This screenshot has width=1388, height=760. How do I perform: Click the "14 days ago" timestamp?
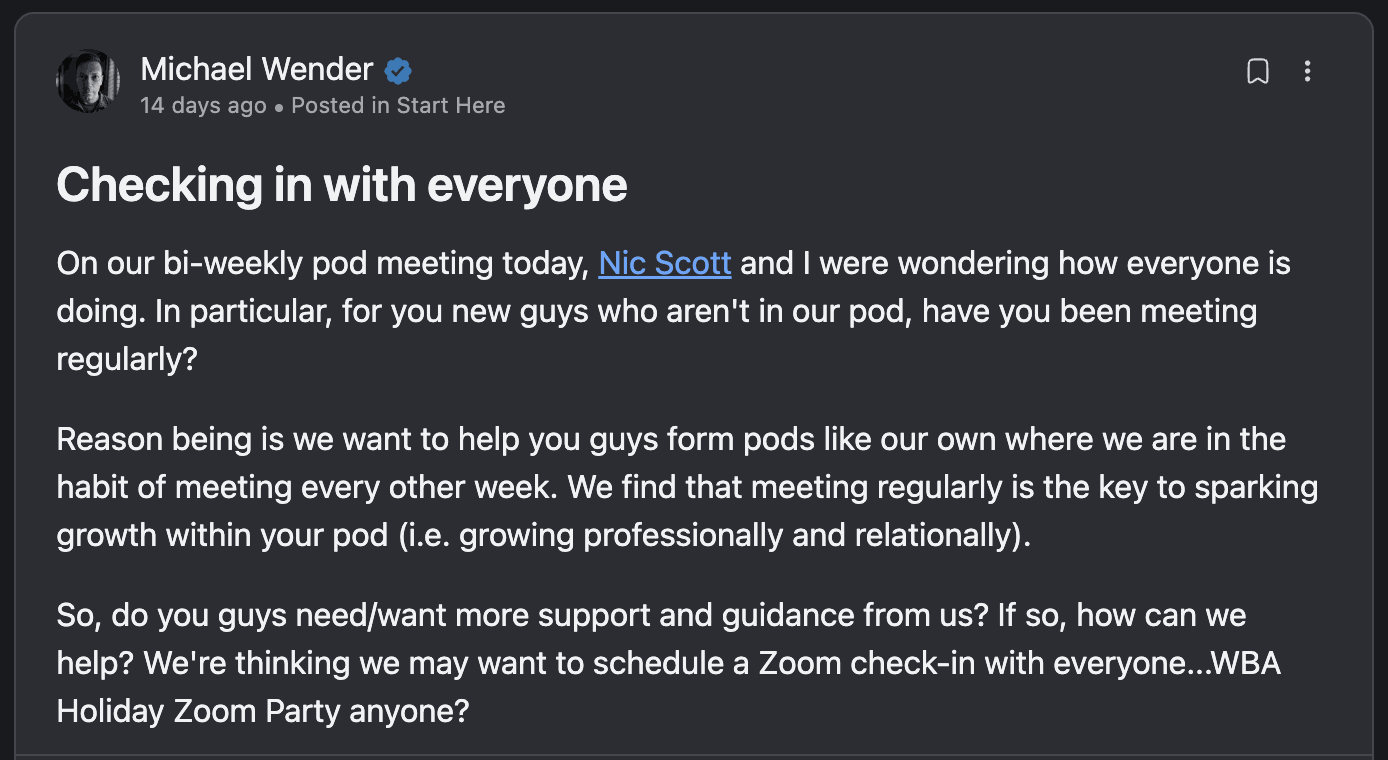[x=203, y=105]
